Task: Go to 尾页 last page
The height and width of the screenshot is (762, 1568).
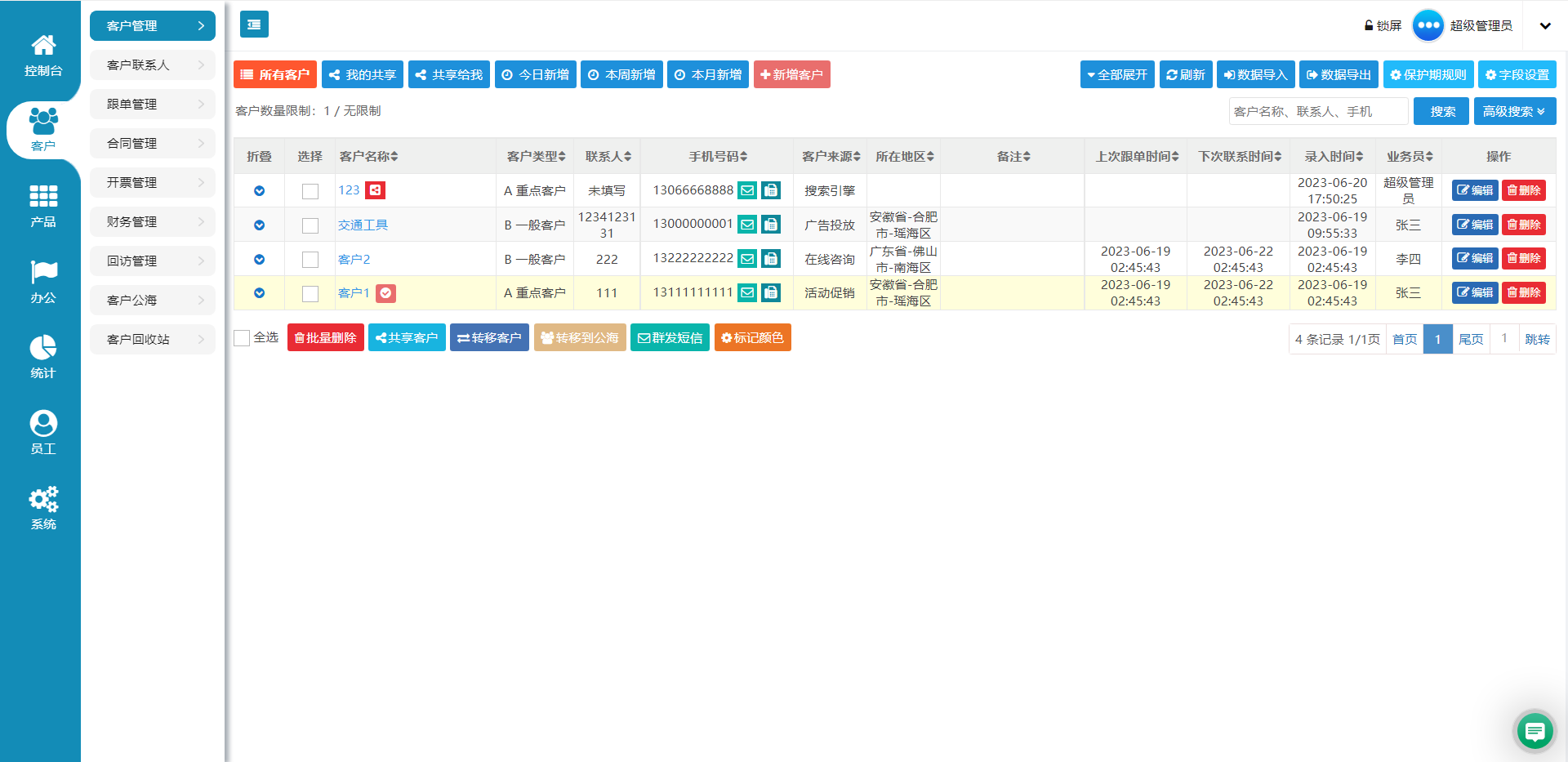Action: point(1471,339)
